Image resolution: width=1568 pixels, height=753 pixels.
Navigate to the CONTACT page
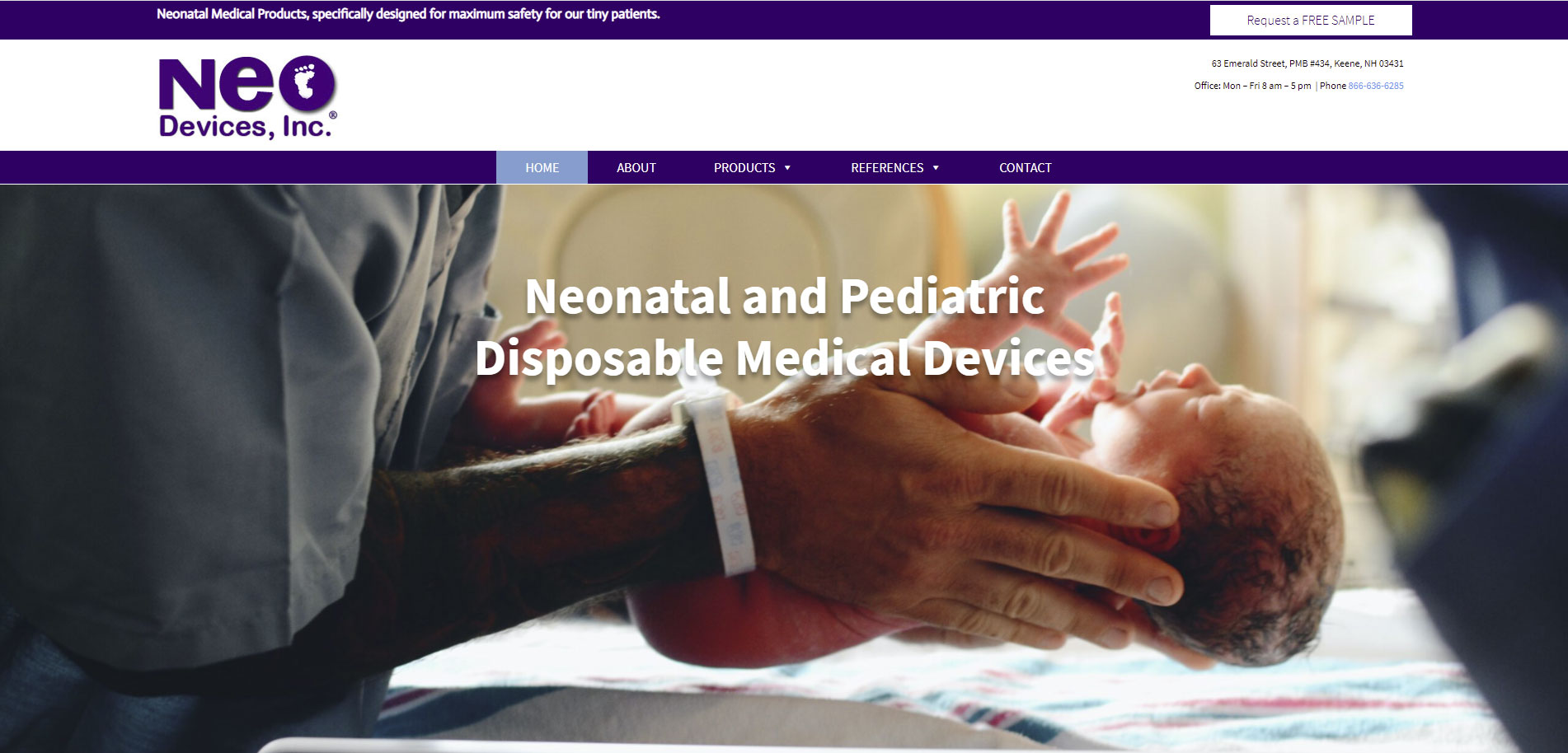tap(1026, 168)
